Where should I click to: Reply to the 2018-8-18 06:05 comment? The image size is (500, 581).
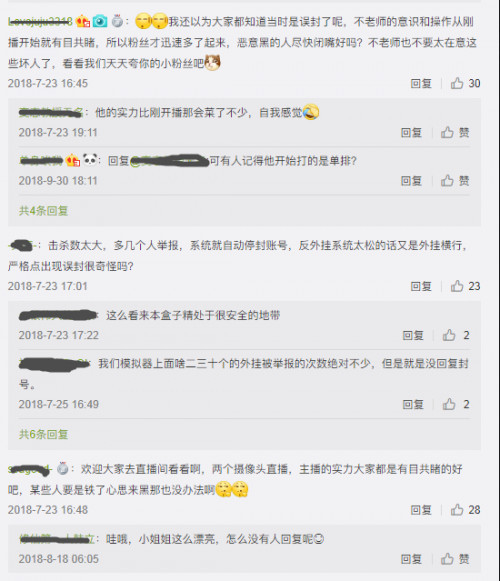tap(411, 559)
